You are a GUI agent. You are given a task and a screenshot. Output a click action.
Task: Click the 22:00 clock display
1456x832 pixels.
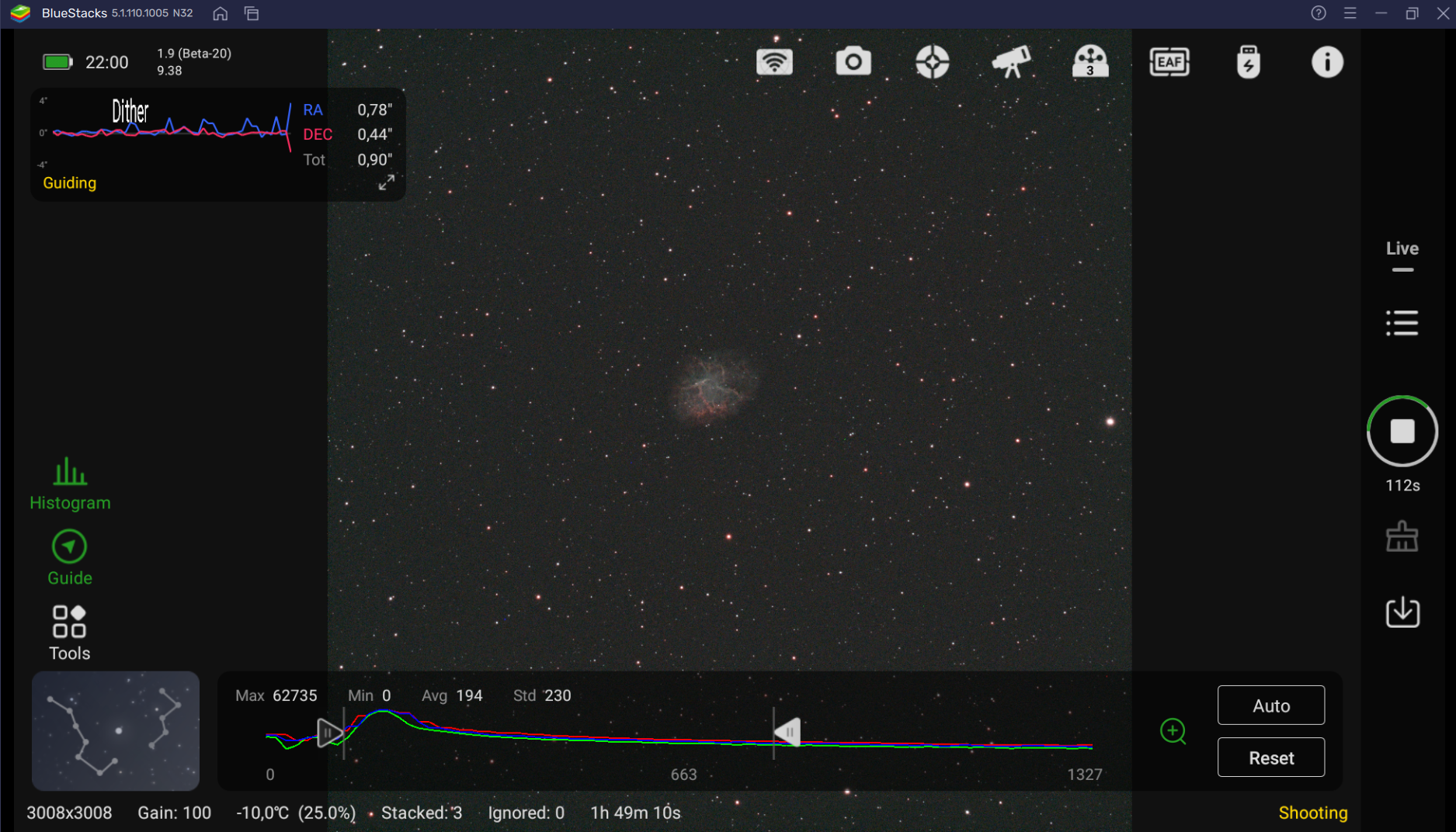(x=107, y=62)
